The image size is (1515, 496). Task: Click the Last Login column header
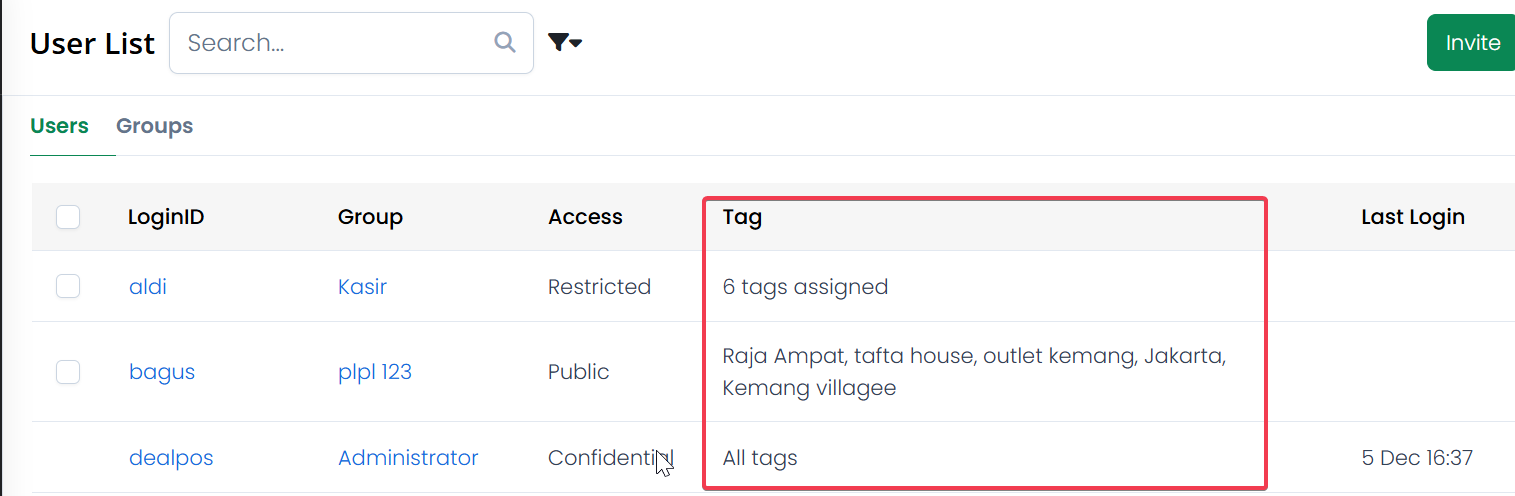(1412, 217)
